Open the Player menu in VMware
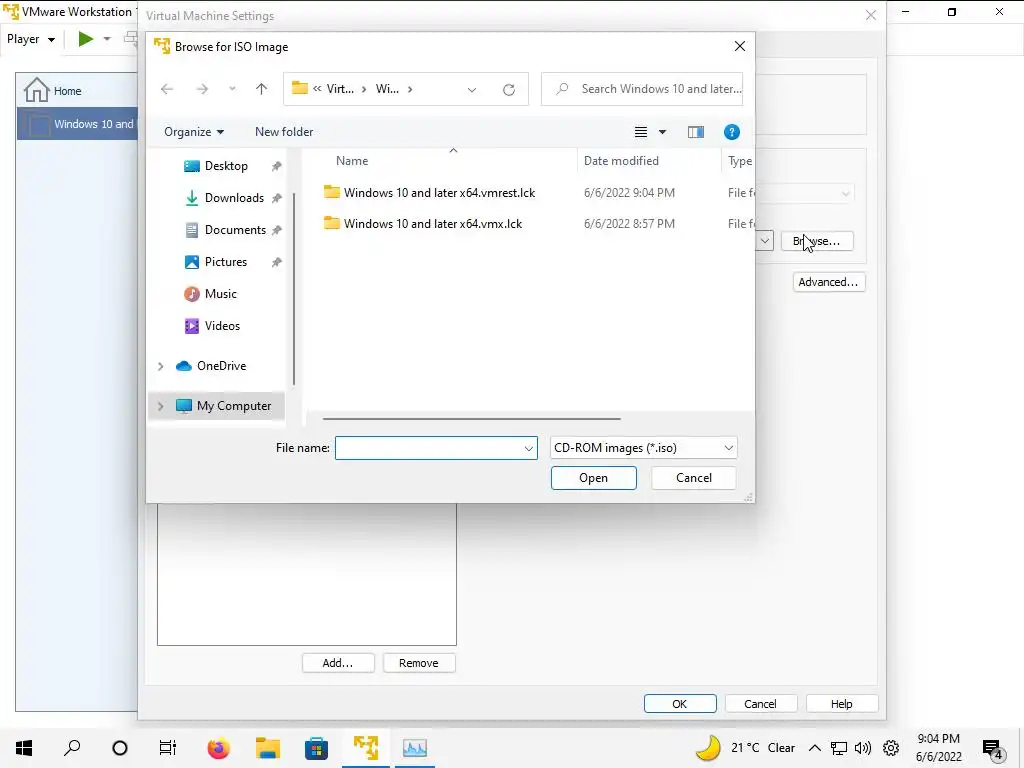Image resolution: width=1024 pixels, height=768 pixels. point(31,39)
